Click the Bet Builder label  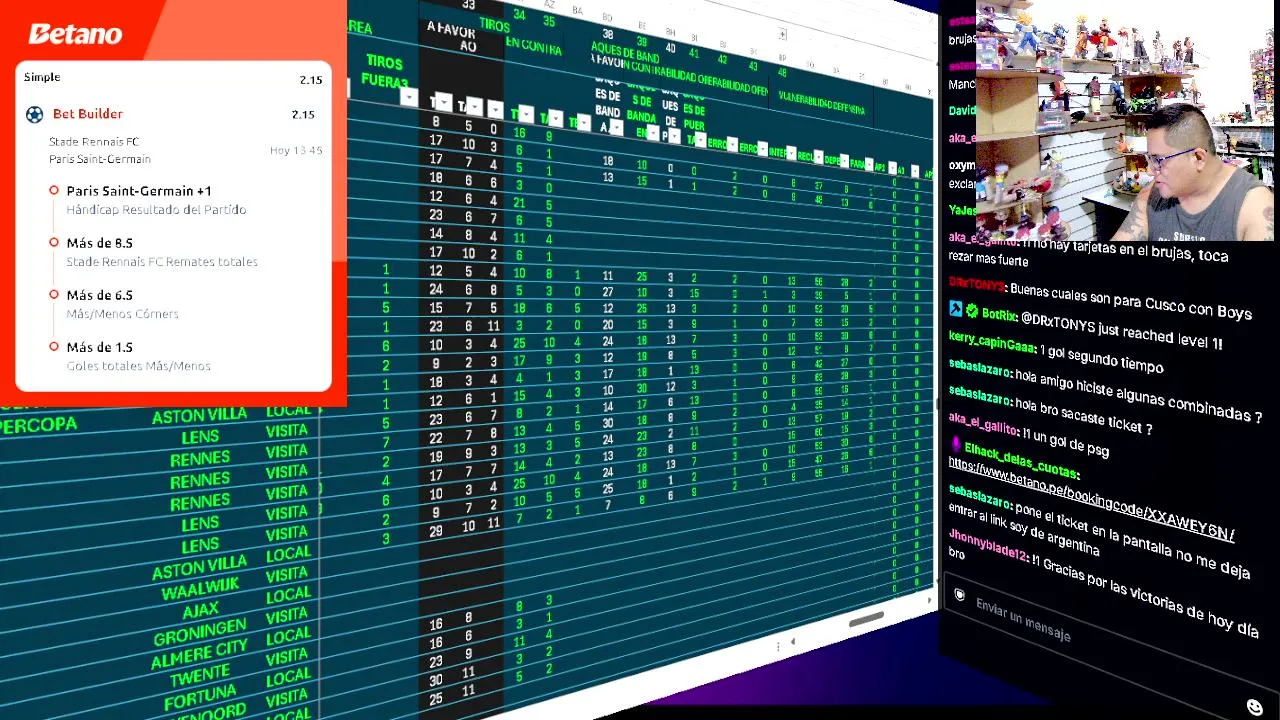88,114
